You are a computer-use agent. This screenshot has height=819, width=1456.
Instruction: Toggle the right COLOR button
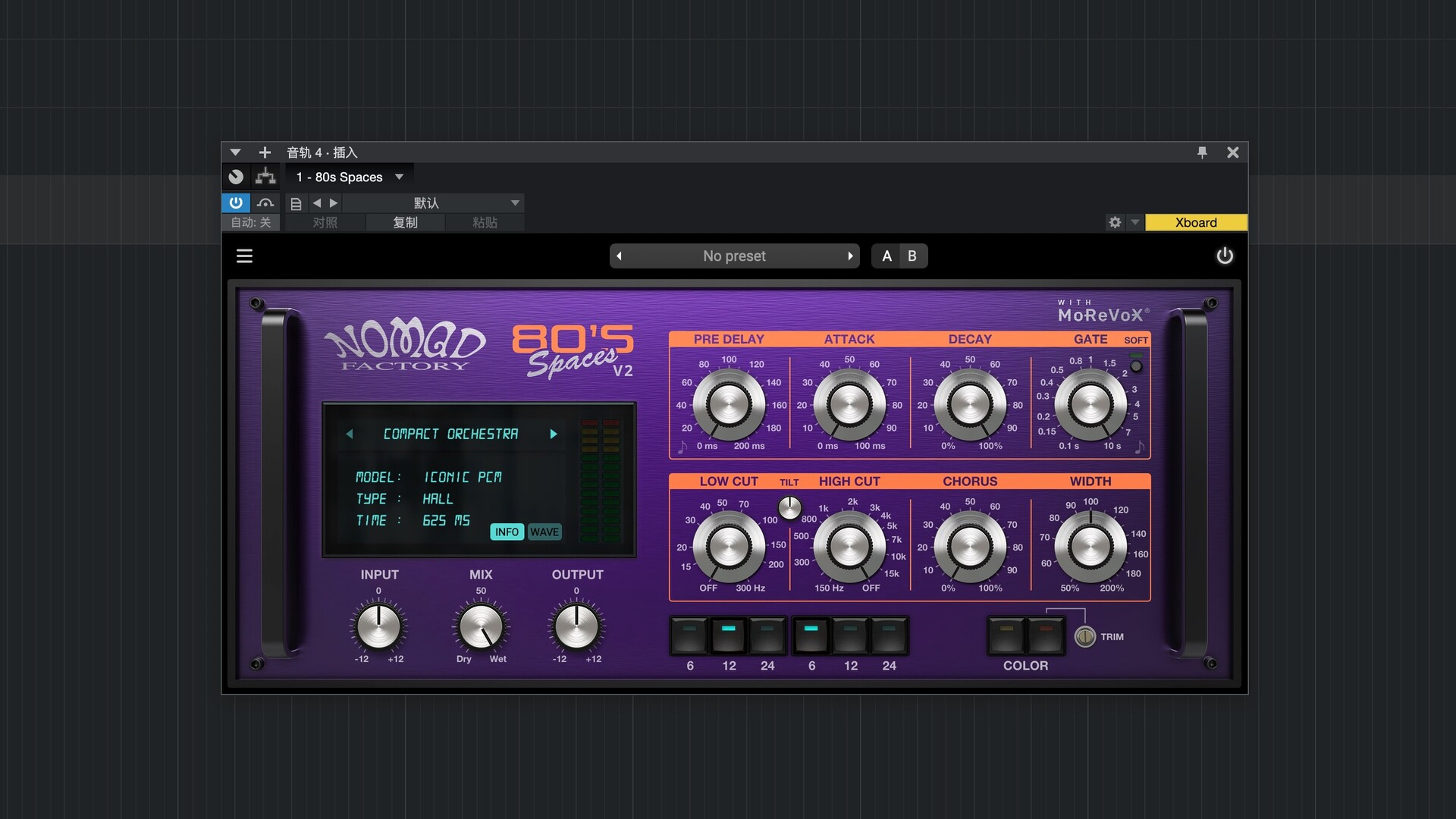pyautogui.click(x=1046, y=635)
